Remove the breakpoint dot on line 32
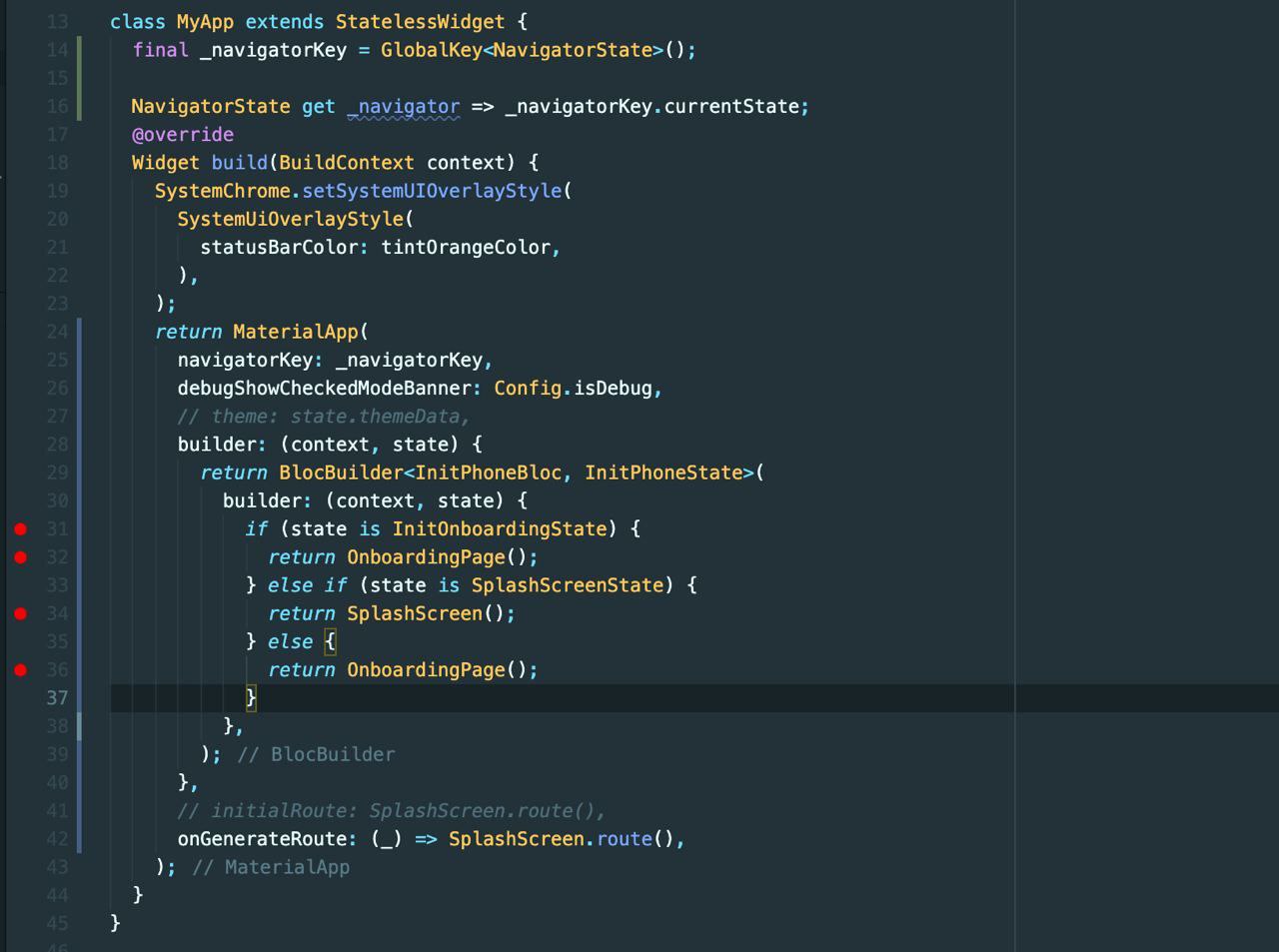 (x=20, y=557)
